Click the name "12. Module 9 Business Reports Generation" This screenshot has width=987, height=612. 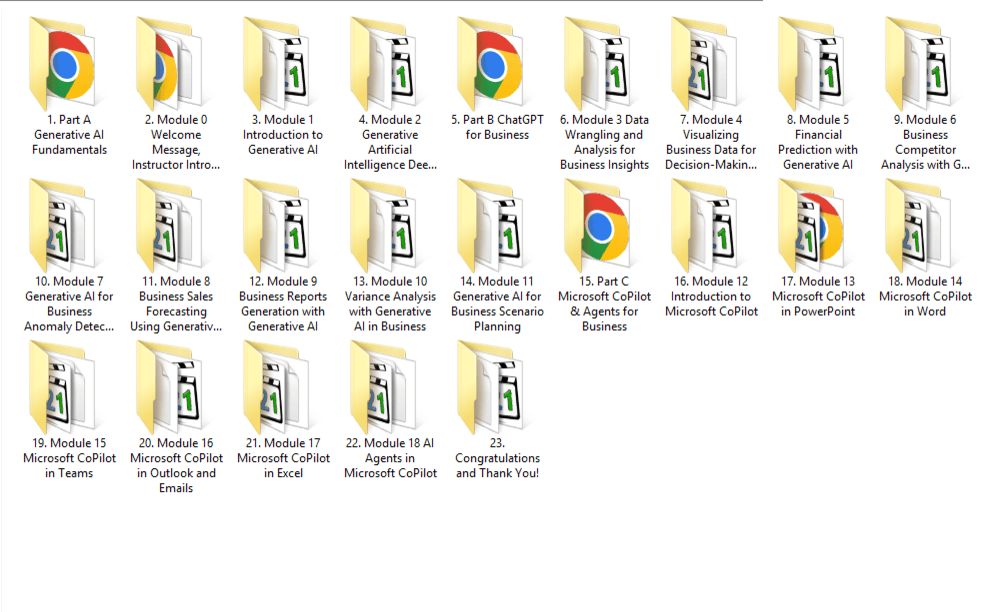[283, 304]
